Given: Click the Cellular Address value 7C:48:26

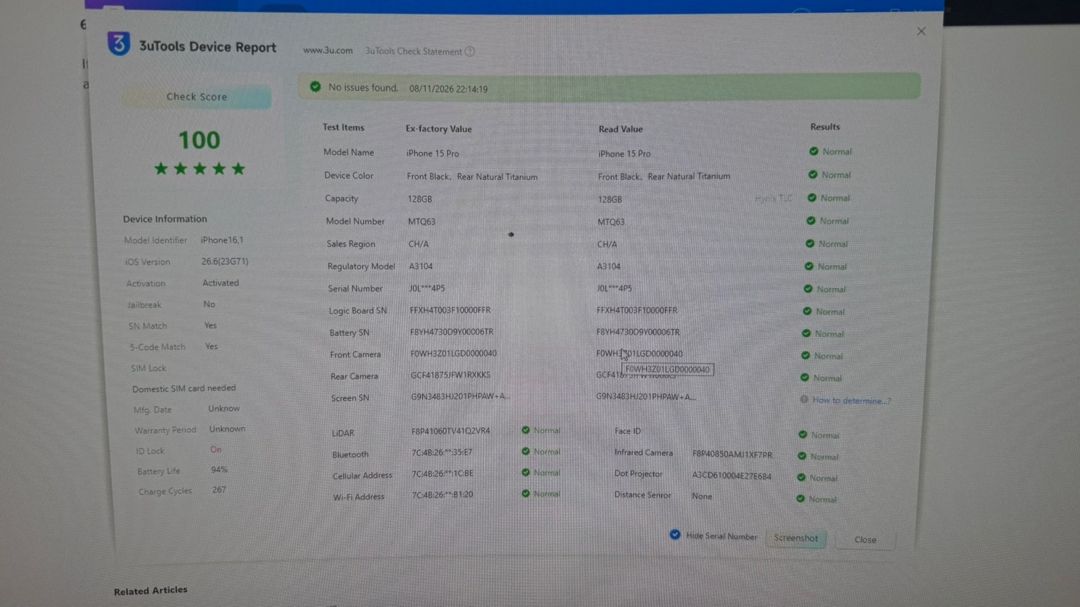Looking at the screenshot, I should [442, 473].
